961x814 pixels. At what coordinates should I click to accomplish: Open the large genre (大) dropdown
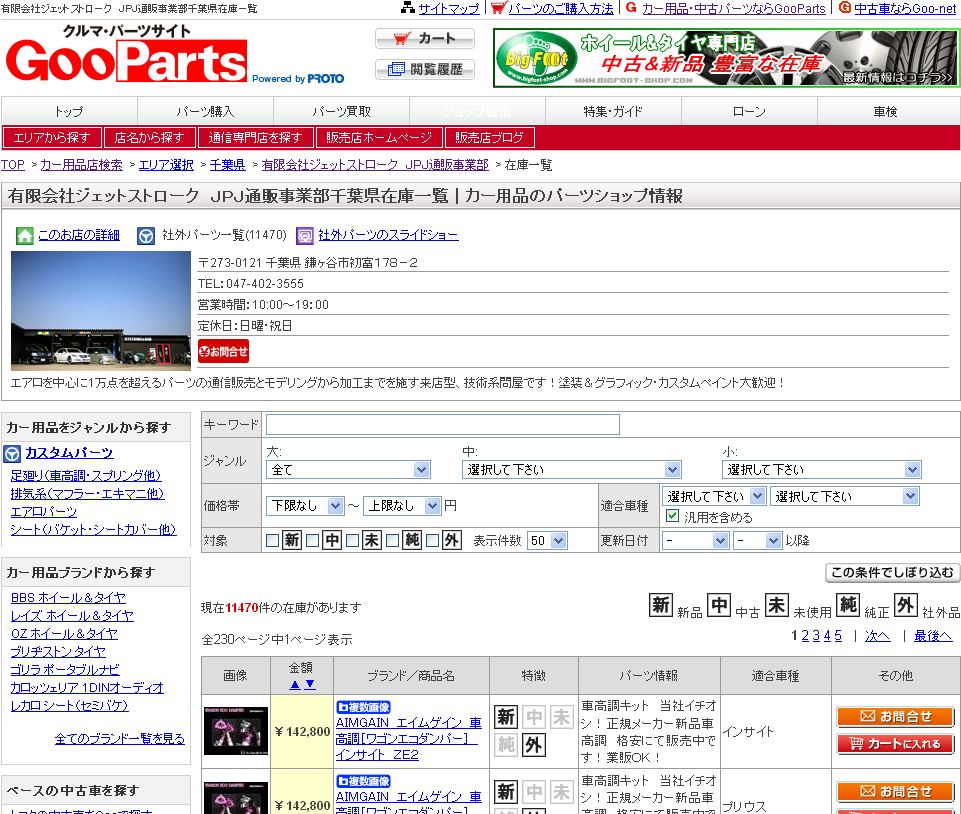[x=348, y=470]
